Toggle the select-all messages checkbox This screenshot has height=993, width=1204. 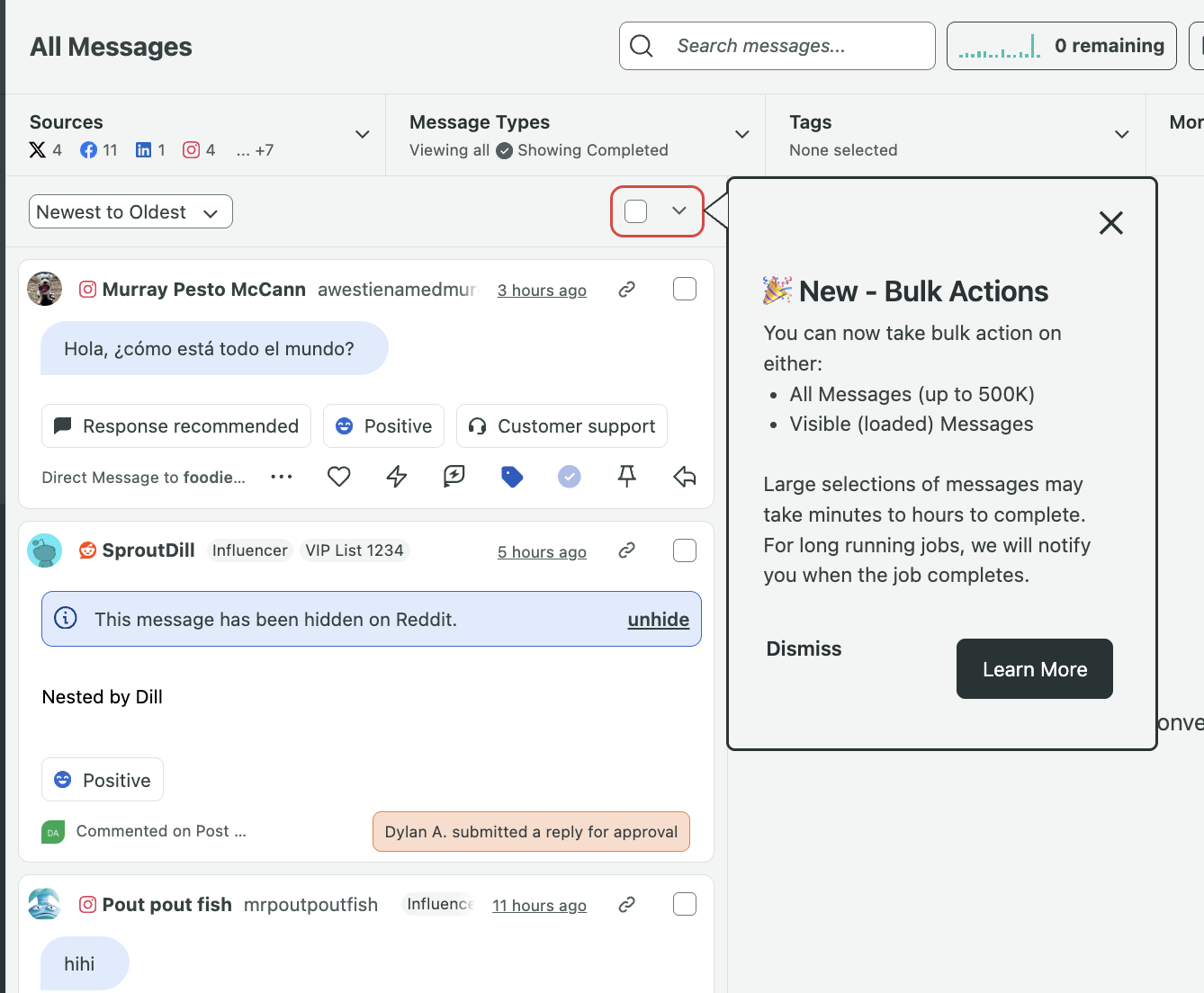point(636,211)
